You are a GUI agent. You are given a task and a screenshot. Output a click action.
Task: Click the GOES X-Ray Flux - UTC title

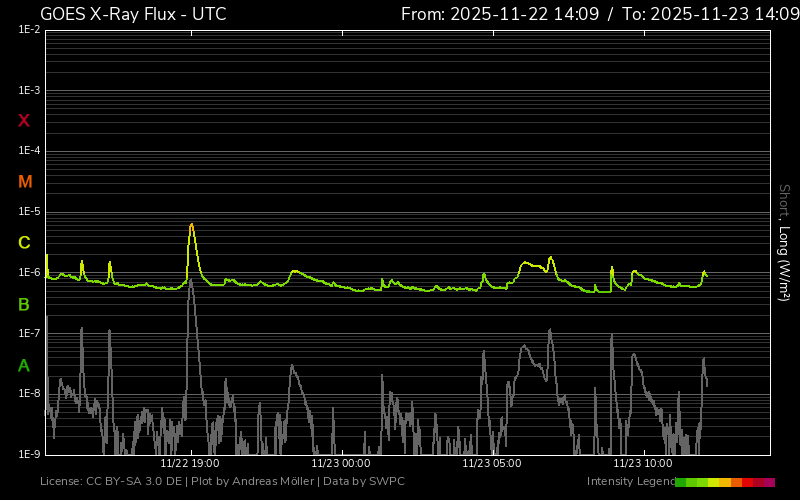pos(133,14)
